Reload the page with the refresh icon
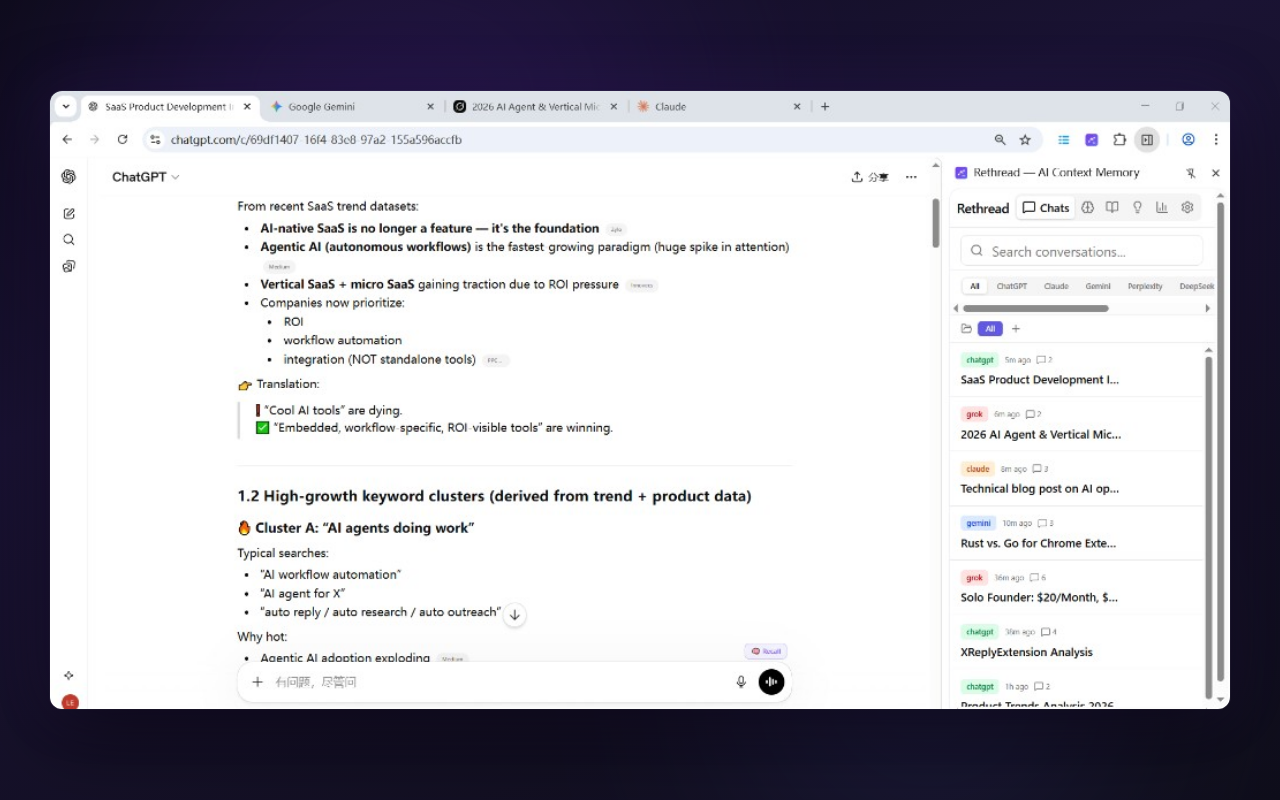This screenshot has width=1280, height=800. coord(122,140)
